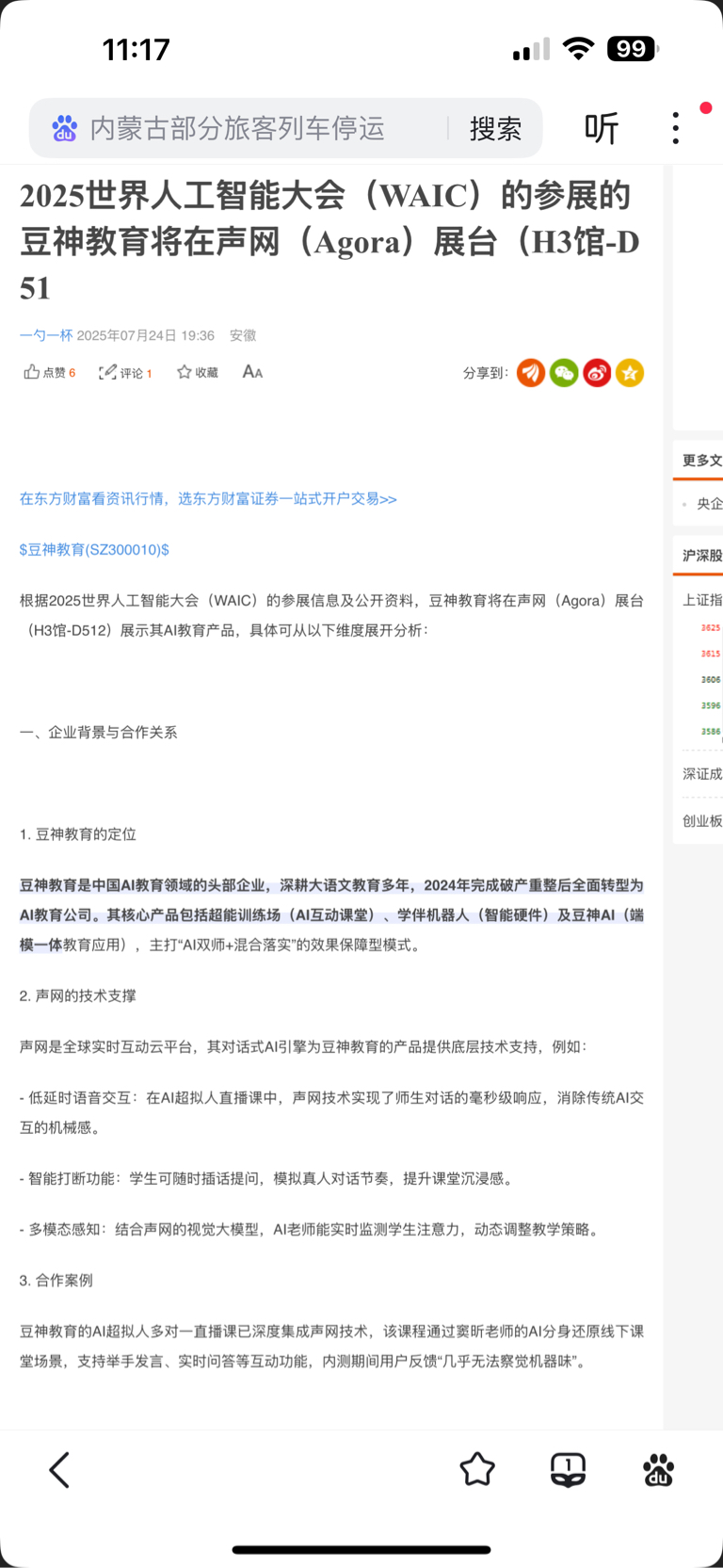The height and width of the screenshot is (1568, 723).
Task: Tap the thumbs-up 点赞 icon
Action: point(32,372)
